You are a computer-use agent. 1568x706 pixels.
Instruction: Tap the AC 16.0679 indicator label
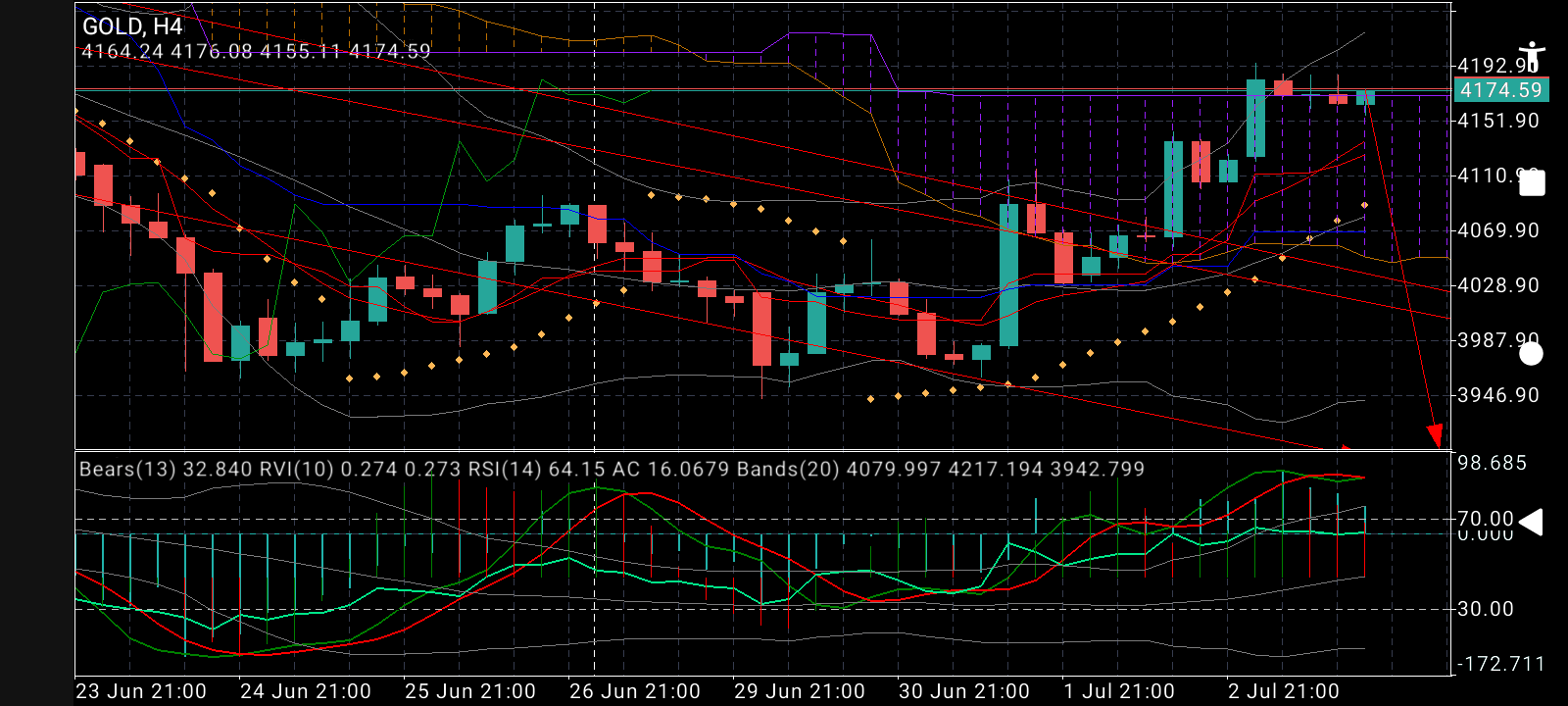[x=671, y=469]
